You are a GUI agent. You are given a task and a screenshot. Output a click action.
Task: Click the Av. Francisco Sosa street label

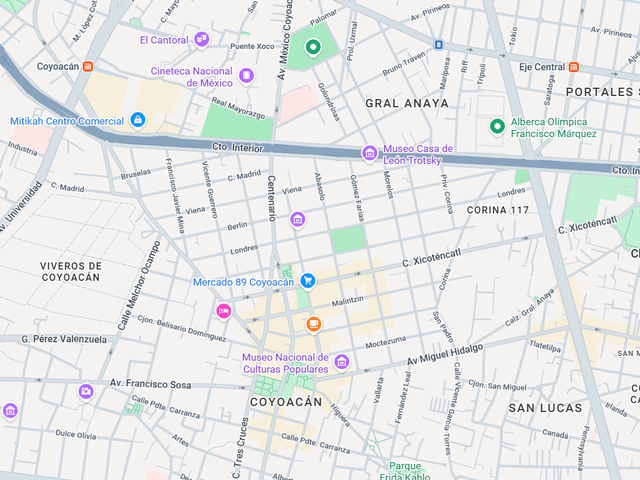pos(150,384)
